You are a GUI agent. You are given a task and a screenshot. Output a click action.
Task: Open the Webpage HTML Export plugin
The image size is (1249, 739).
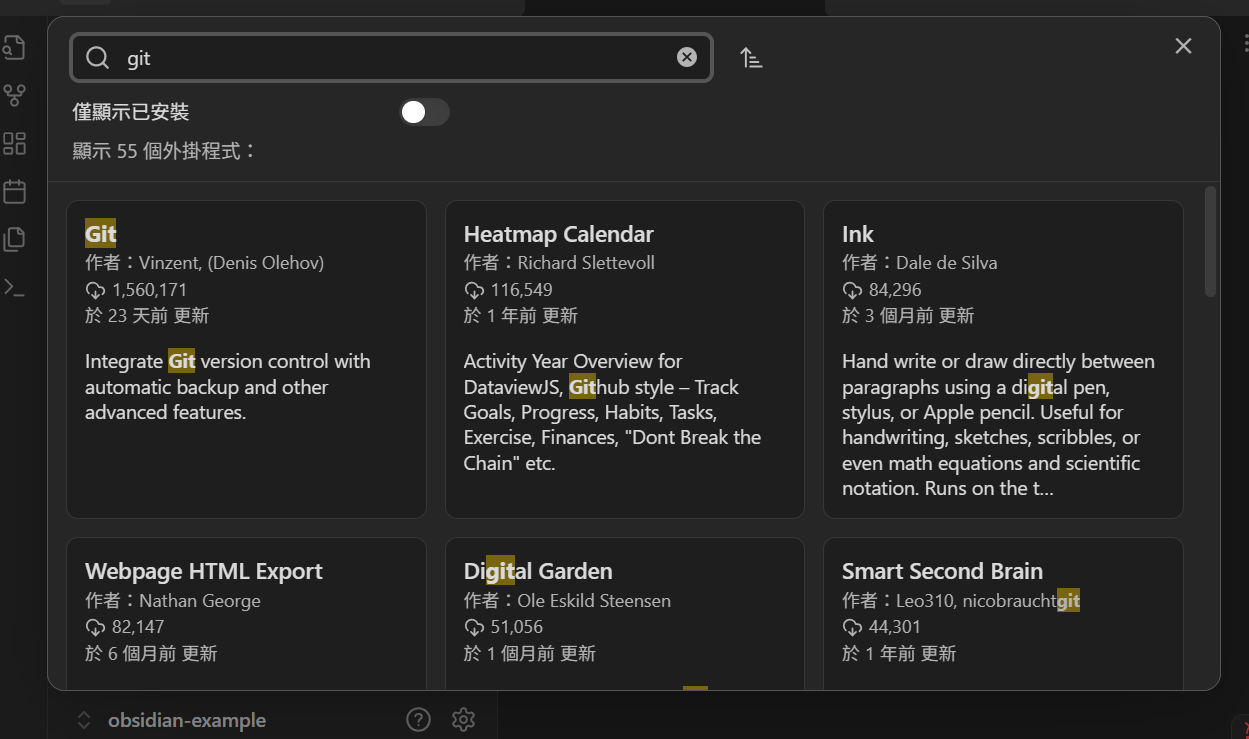(246, 614)
